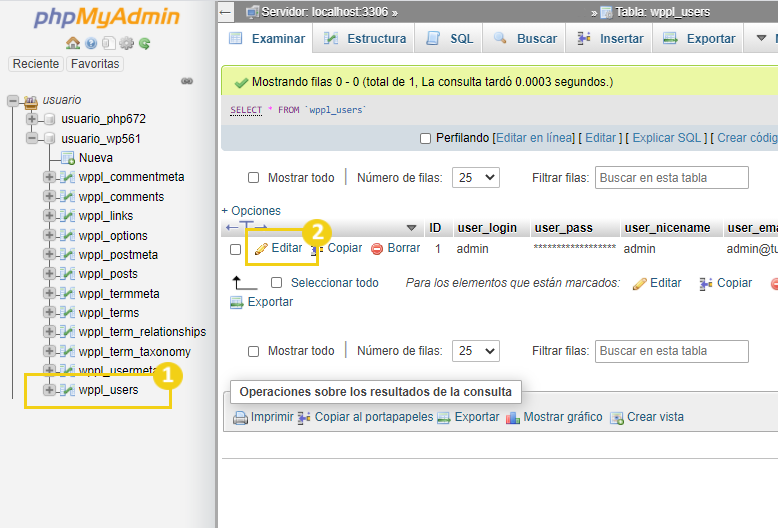Click the Reciente button
This screenshot has width=778, height=528.
pyautogui.click(x=36, y=64)
